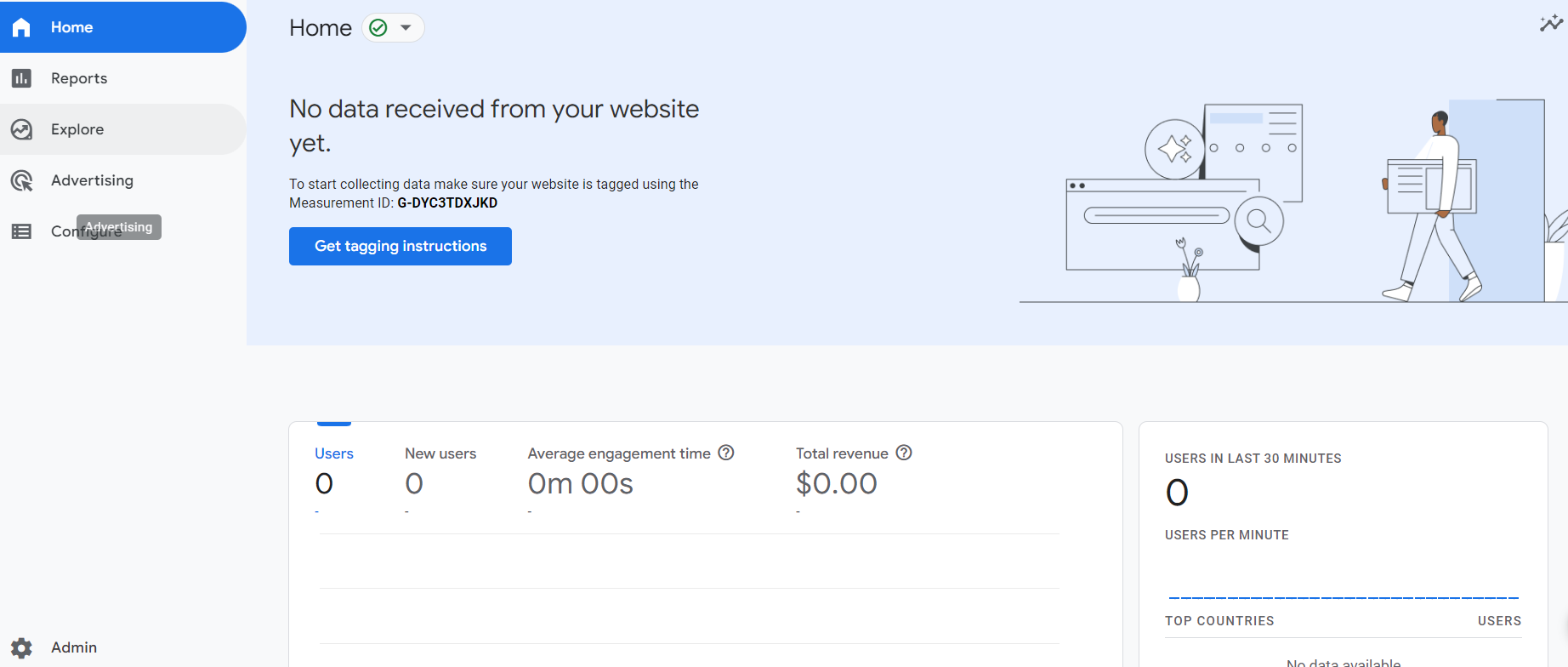Viewport: 1568px width, 667px height.
Task: Click the Explore compass icon
Action: coord(21,129)
